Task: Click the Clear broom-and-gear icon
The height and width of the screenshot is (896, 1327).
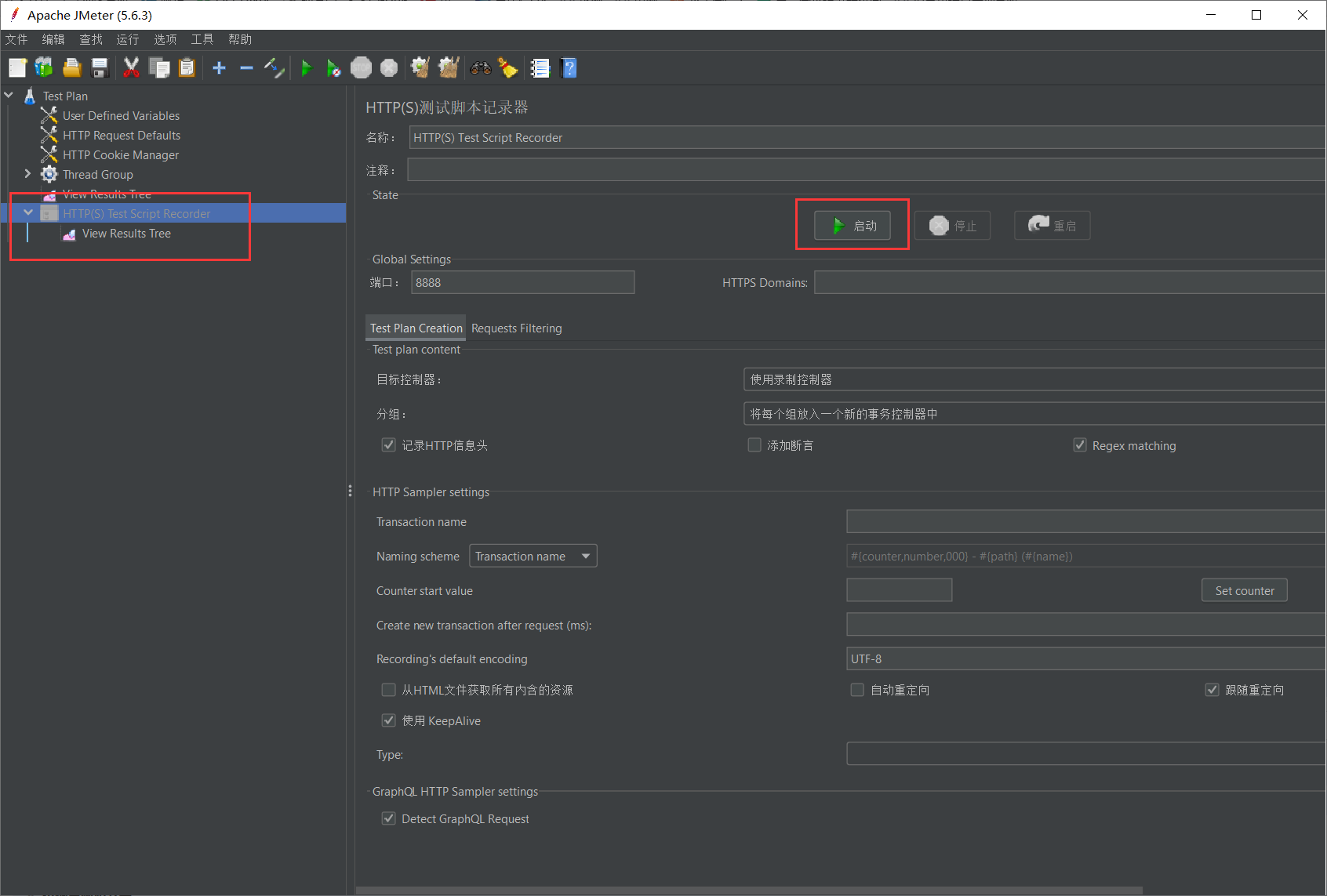Action: pos(420,68)
